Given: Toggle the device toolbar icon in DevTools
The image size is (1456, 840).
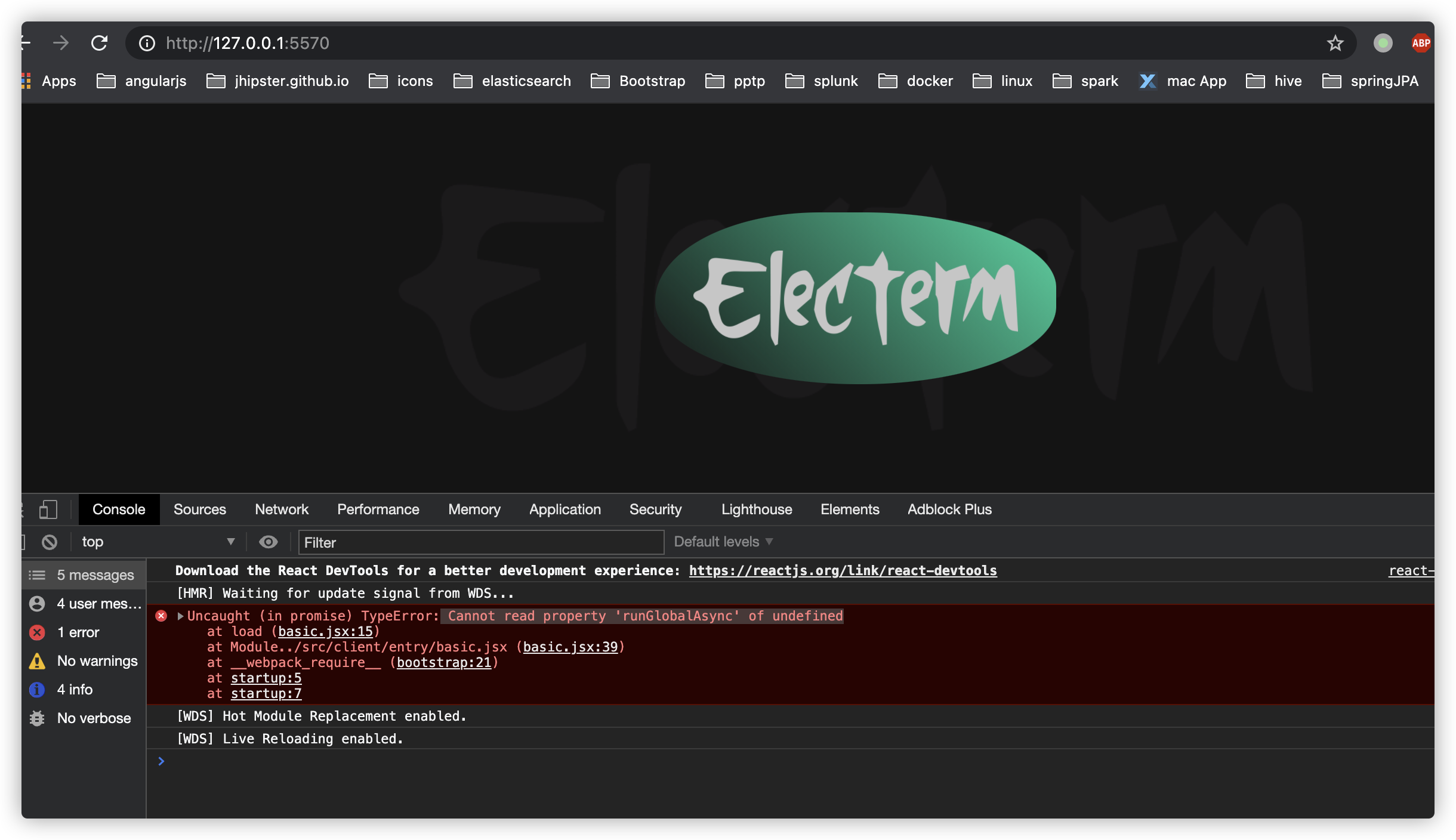Looking at the screenshot, I should tap(48, 509).
